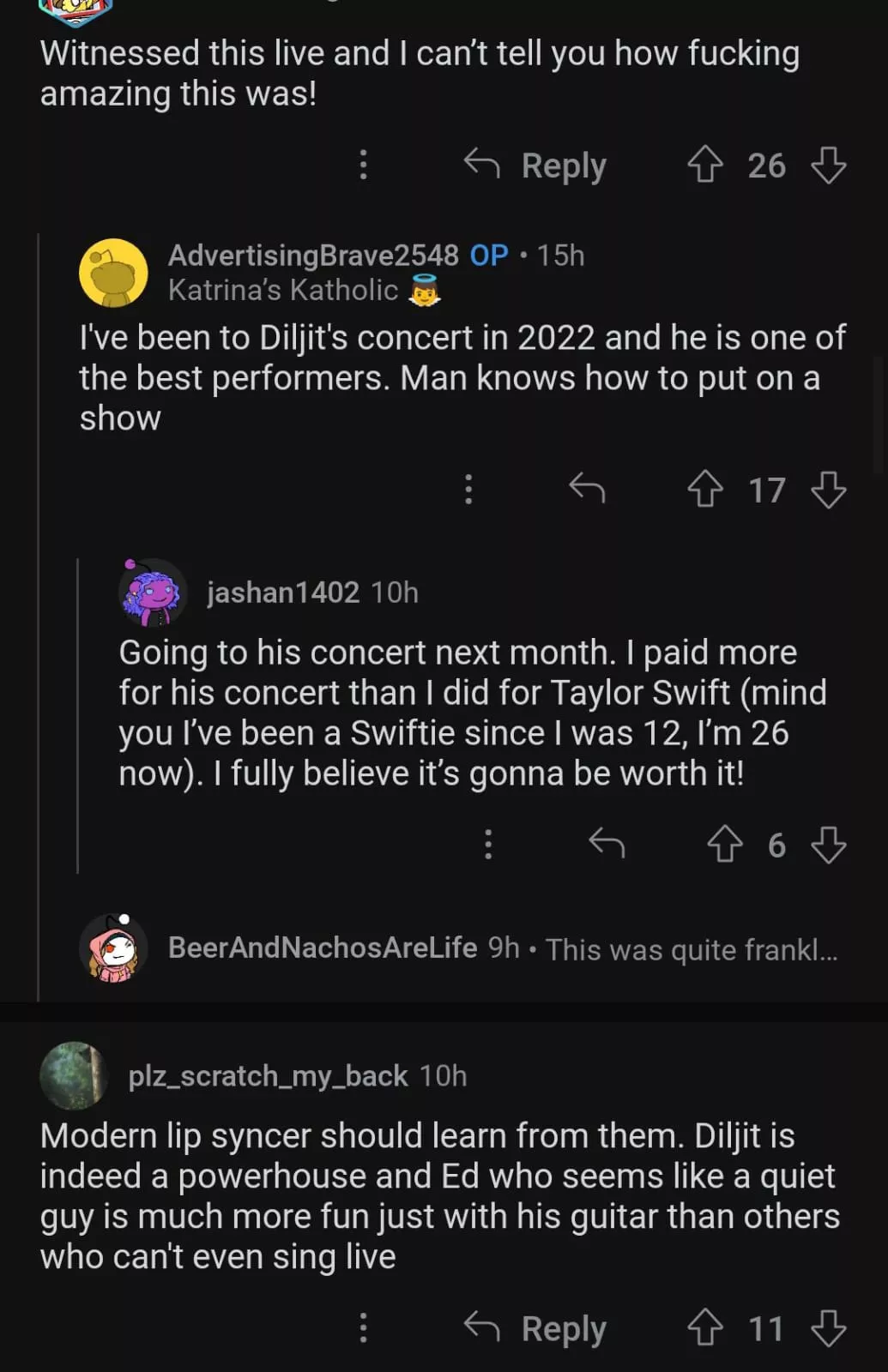The image size is (888, 1372).
Task: Downvote jashan1402's comment with 6 points
Action: pyautogui.click(x=828, y=845)
